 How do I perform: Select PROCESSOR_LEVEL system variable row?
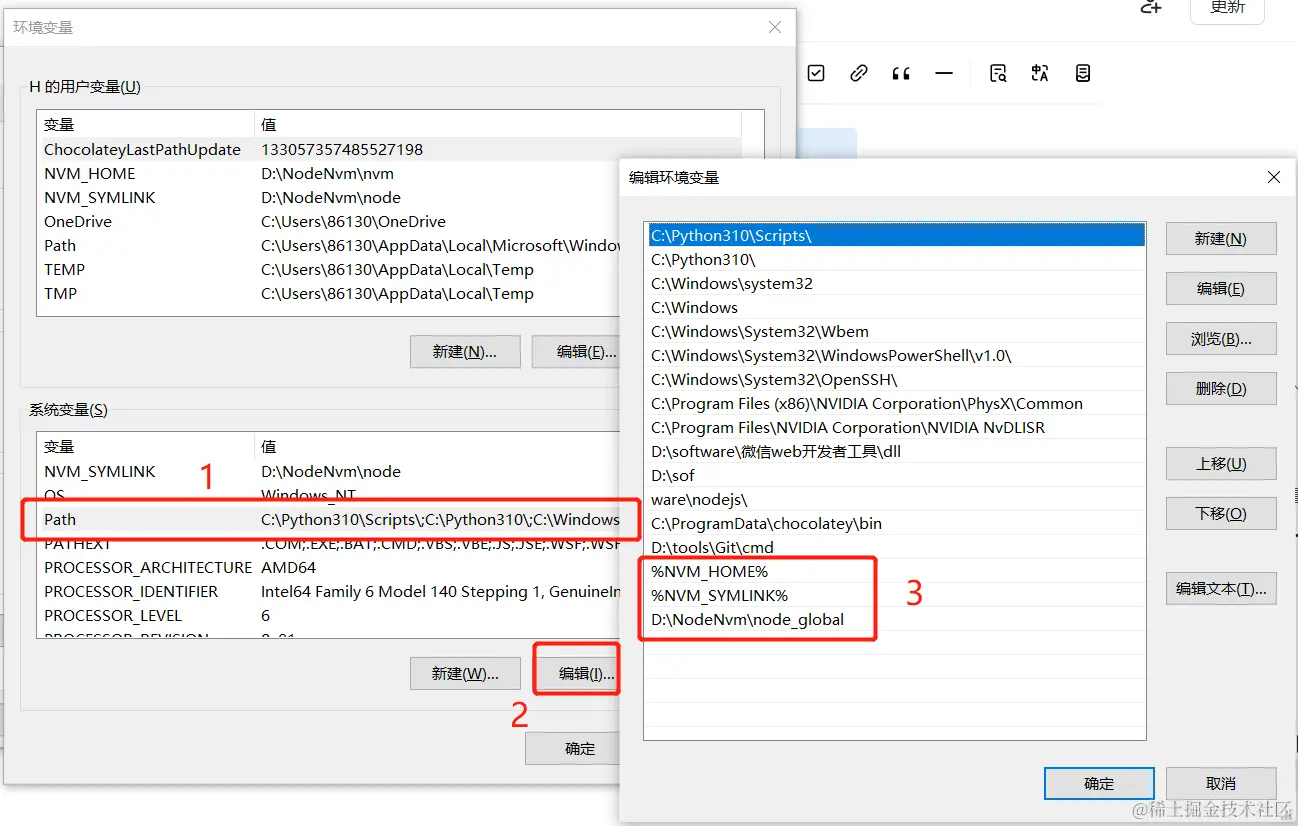(329, 615)
